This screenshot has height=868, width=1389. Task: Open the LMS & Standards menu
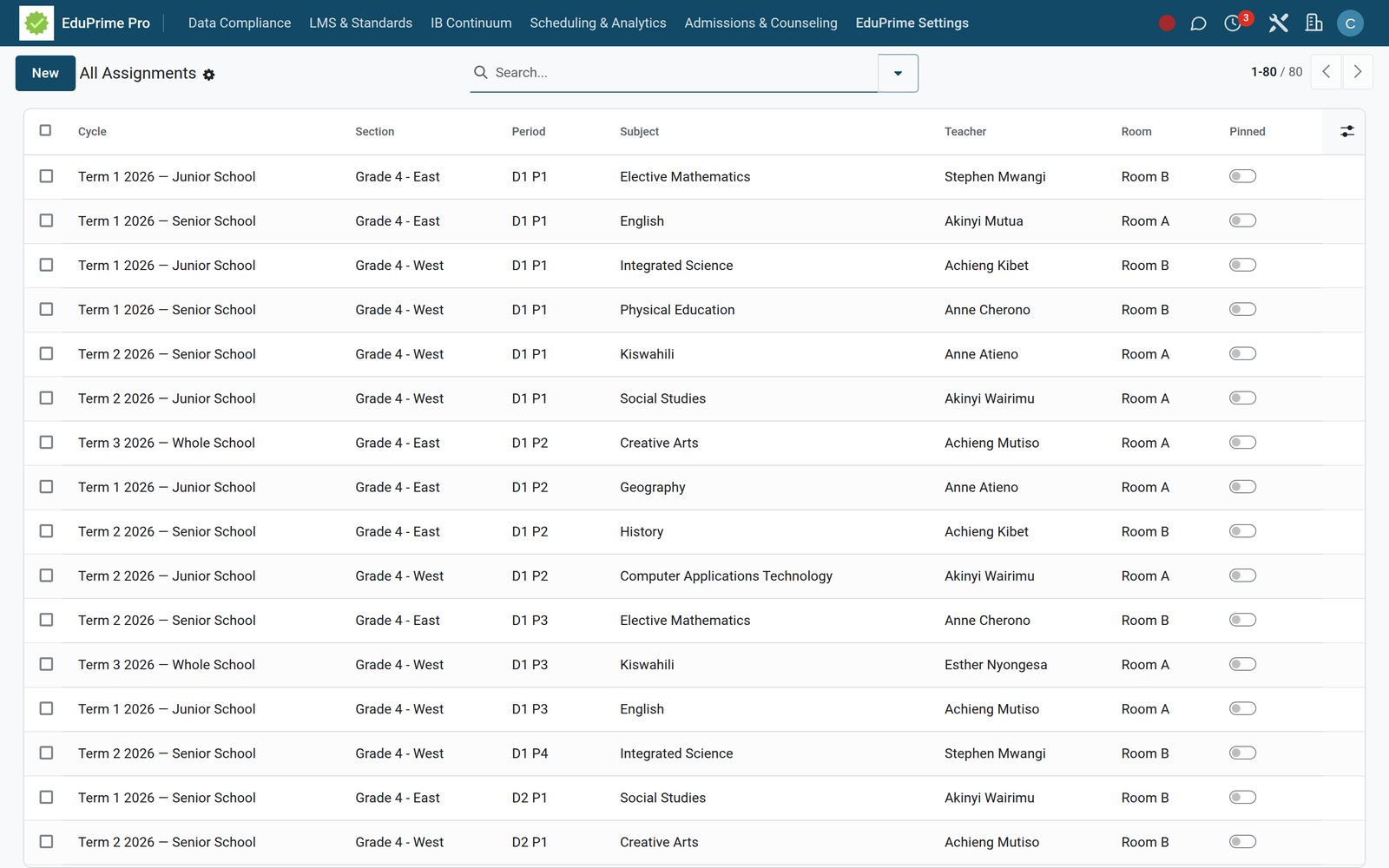(x=360, y=23)
